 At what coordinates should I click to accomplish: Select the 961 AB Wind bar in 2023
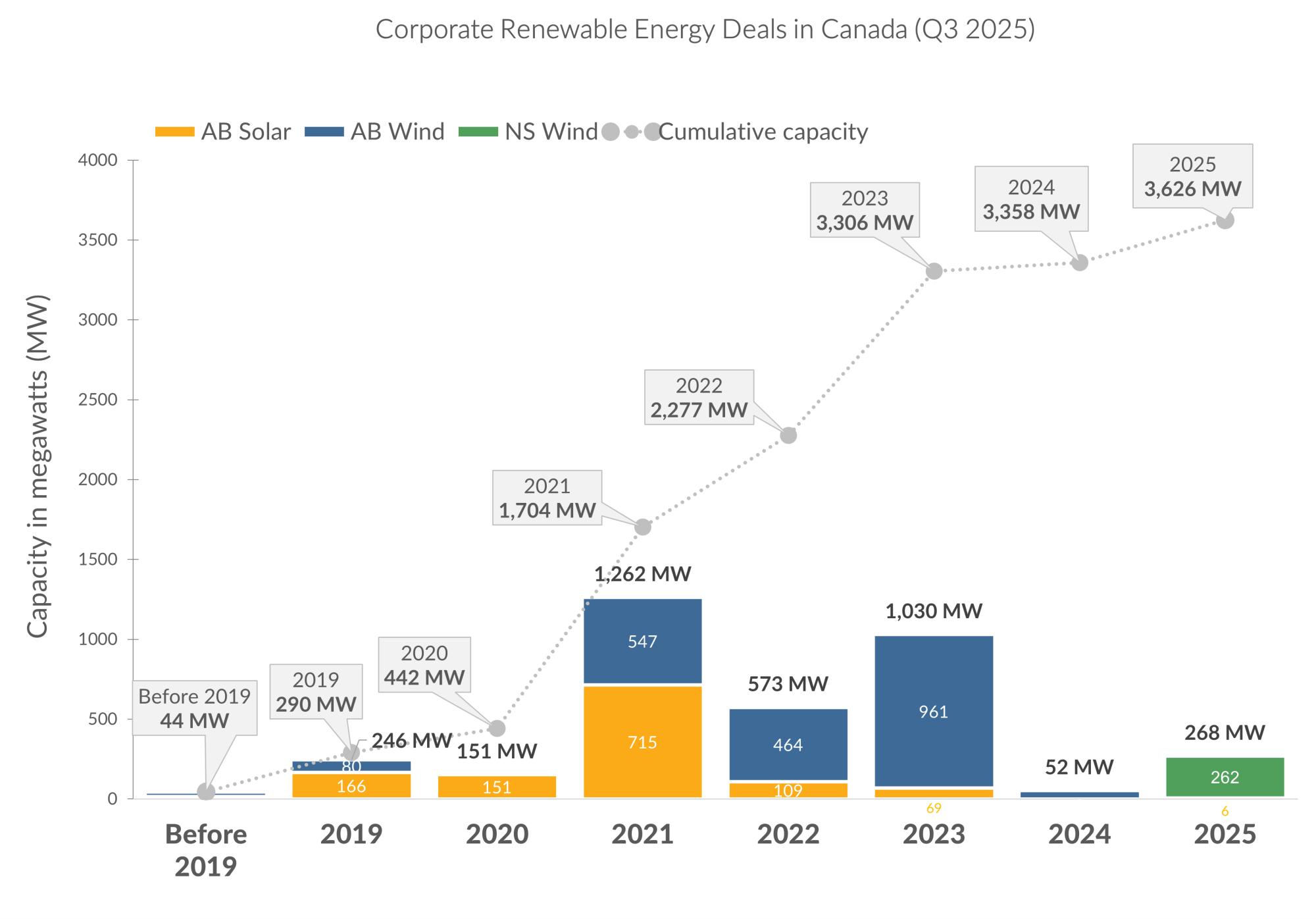[934, 712]
